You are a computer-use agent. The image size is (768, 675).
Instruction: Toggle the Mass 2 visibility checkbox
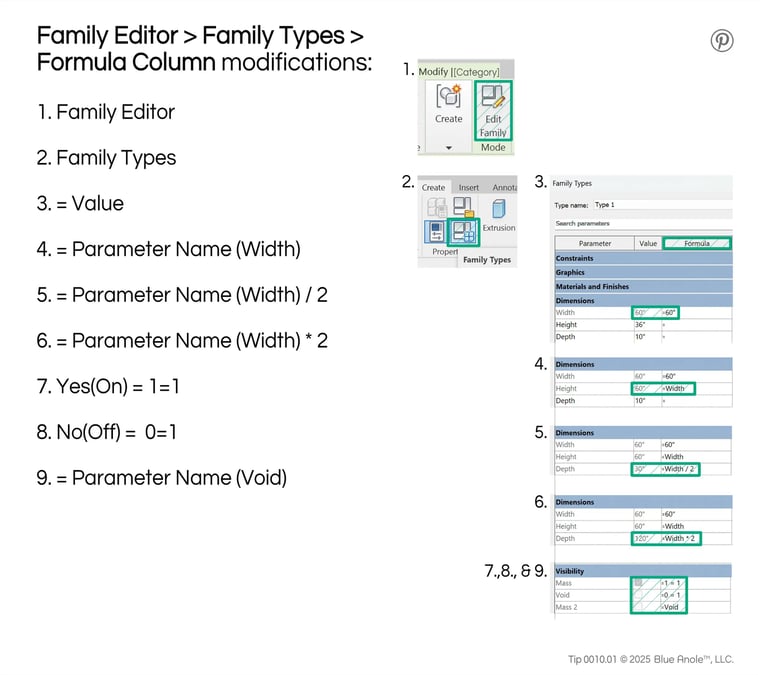click(x=638, y=607)
